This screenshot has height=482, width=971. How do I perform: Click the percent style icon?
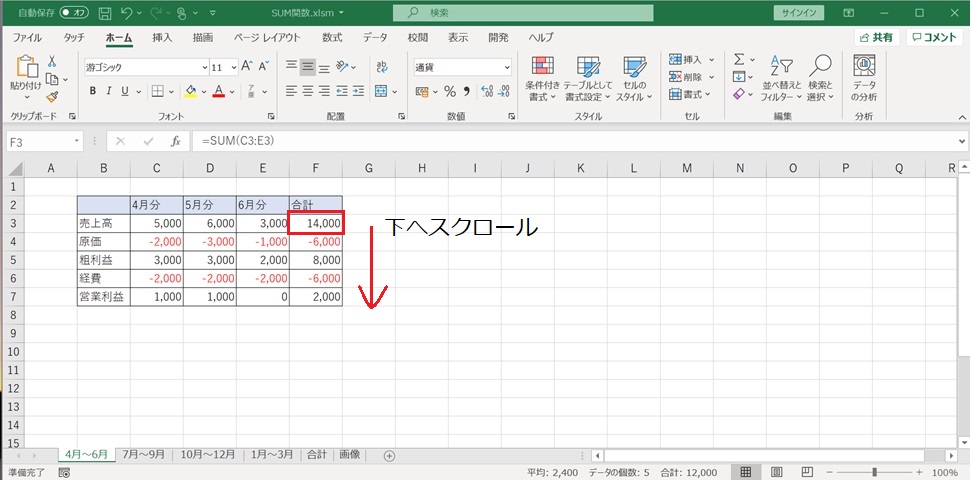450,92
